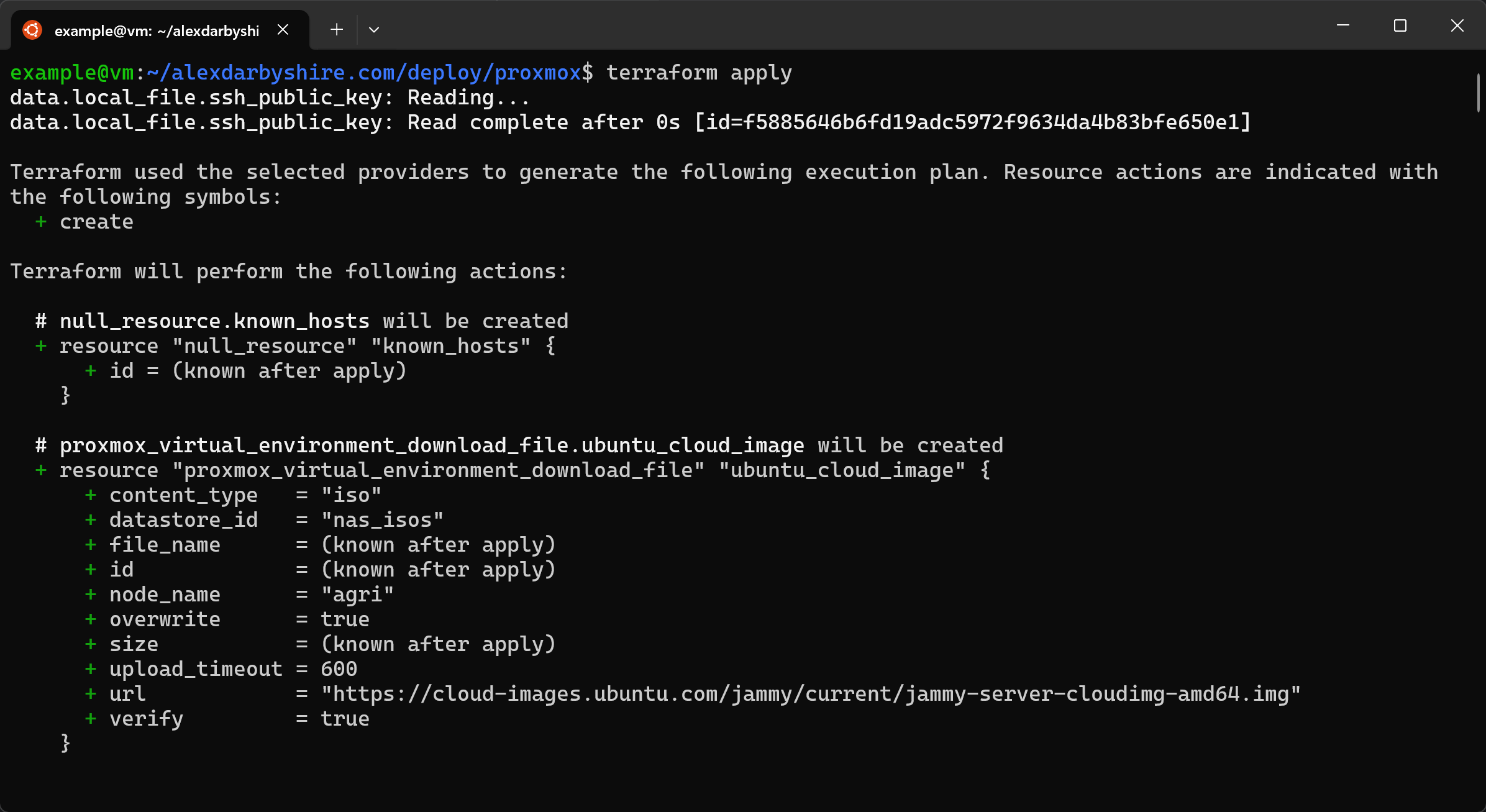Click the green plus before create
The width and height of the screenshot is (1486, 812).
point(41,222)
